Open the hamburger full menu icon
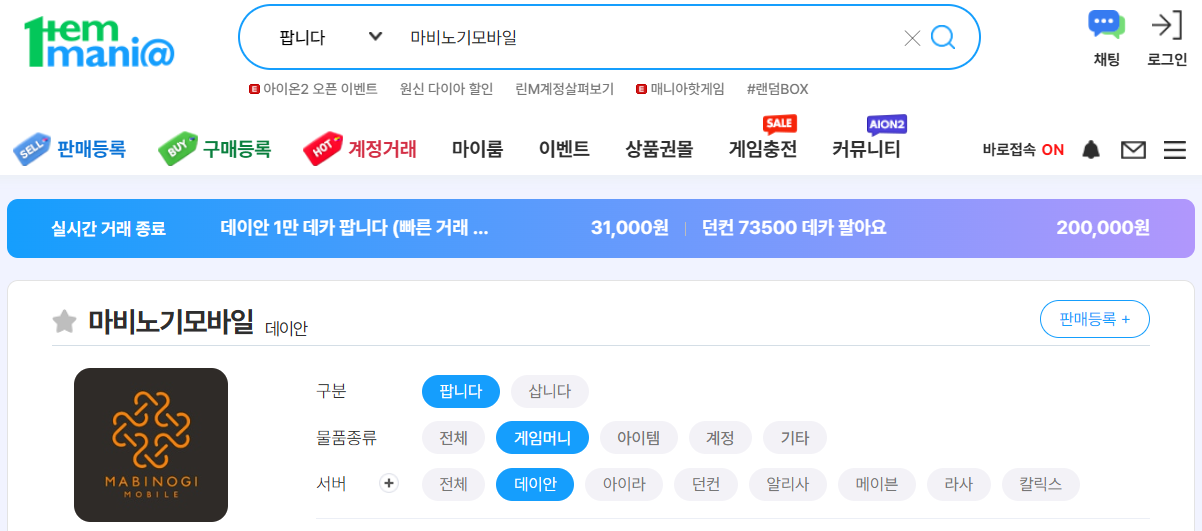Image resolution: width=1202 pixels, height=531 pixels. point(1174,150)
